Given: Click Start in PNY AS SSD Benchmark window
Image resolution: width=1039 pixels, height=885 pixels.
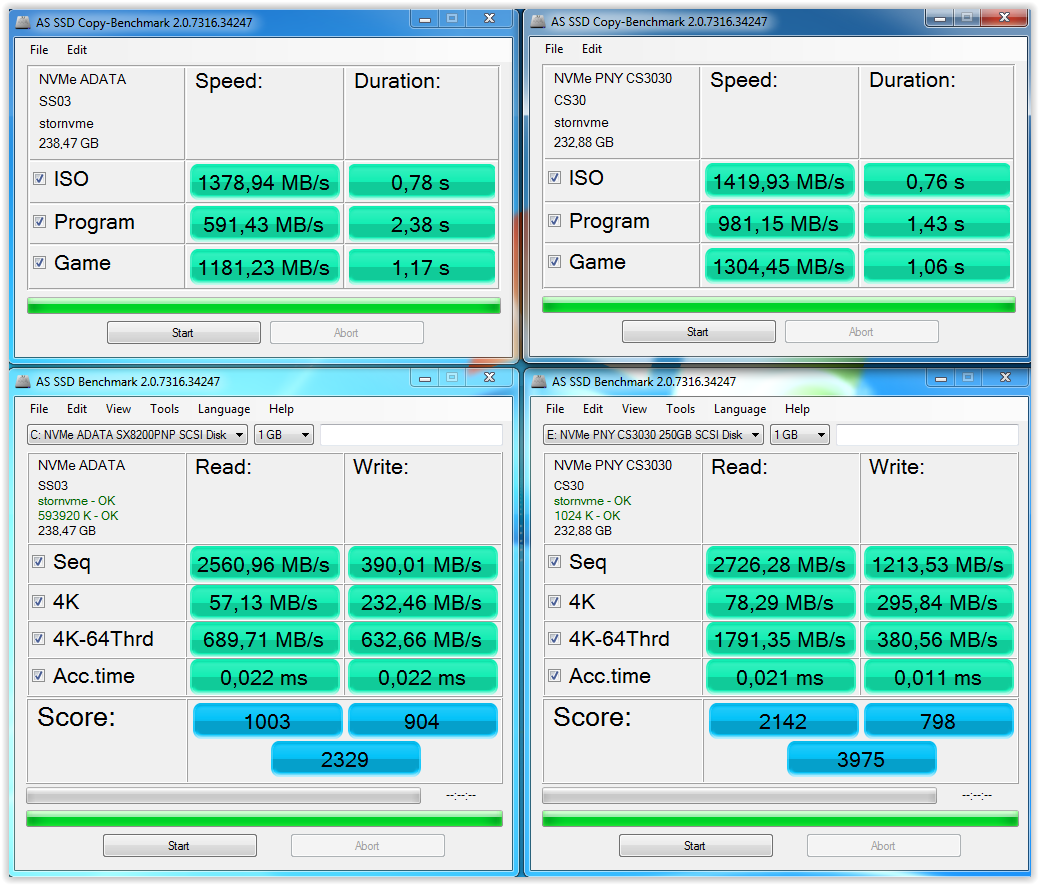Looking at the screenshot, I should 696,845.
